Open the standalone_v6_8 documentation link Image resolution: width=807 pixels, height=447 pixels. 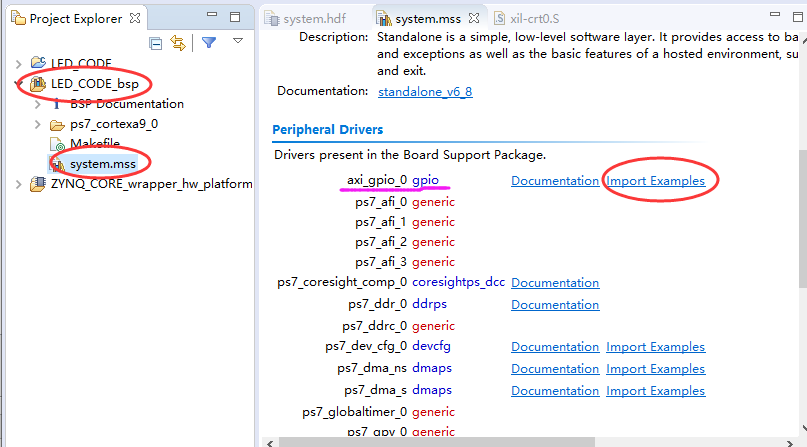tap(425, 92)
